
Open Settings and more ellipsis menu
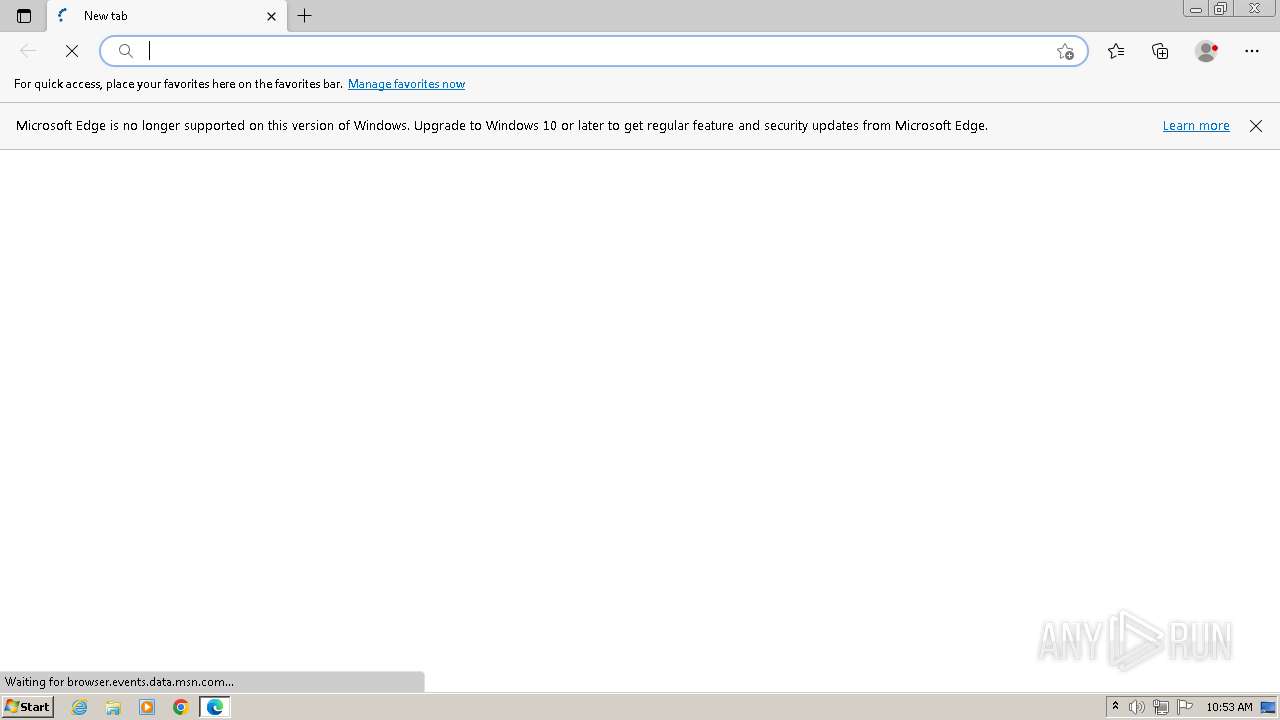[1252, 51]
